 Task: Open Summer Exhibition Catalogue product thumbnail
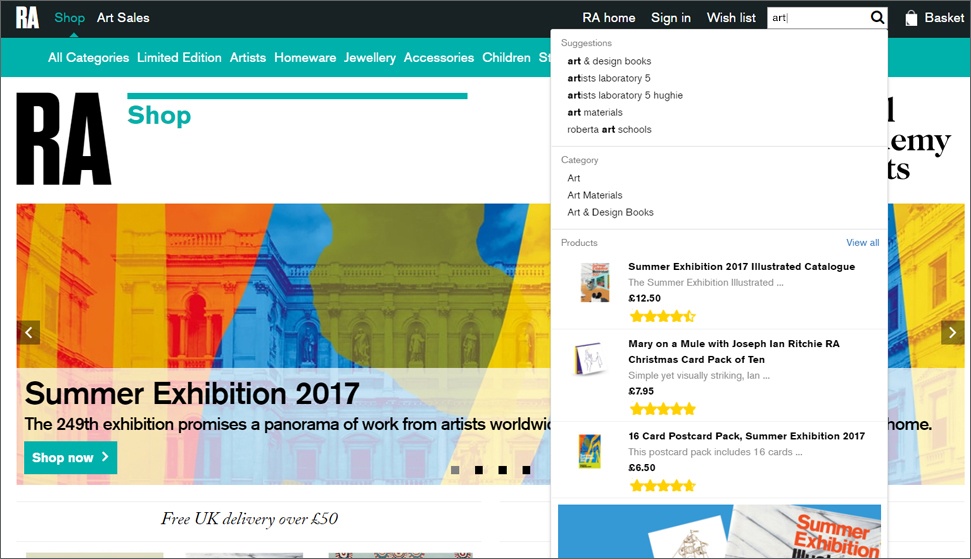tap(594, 282)
